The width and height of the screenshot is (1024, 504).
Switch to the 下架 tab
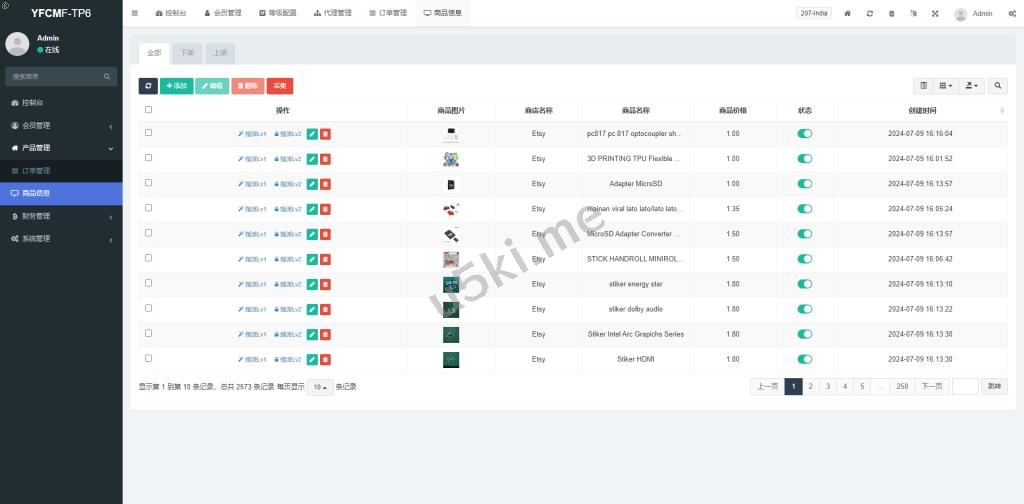tap(187, 52)
